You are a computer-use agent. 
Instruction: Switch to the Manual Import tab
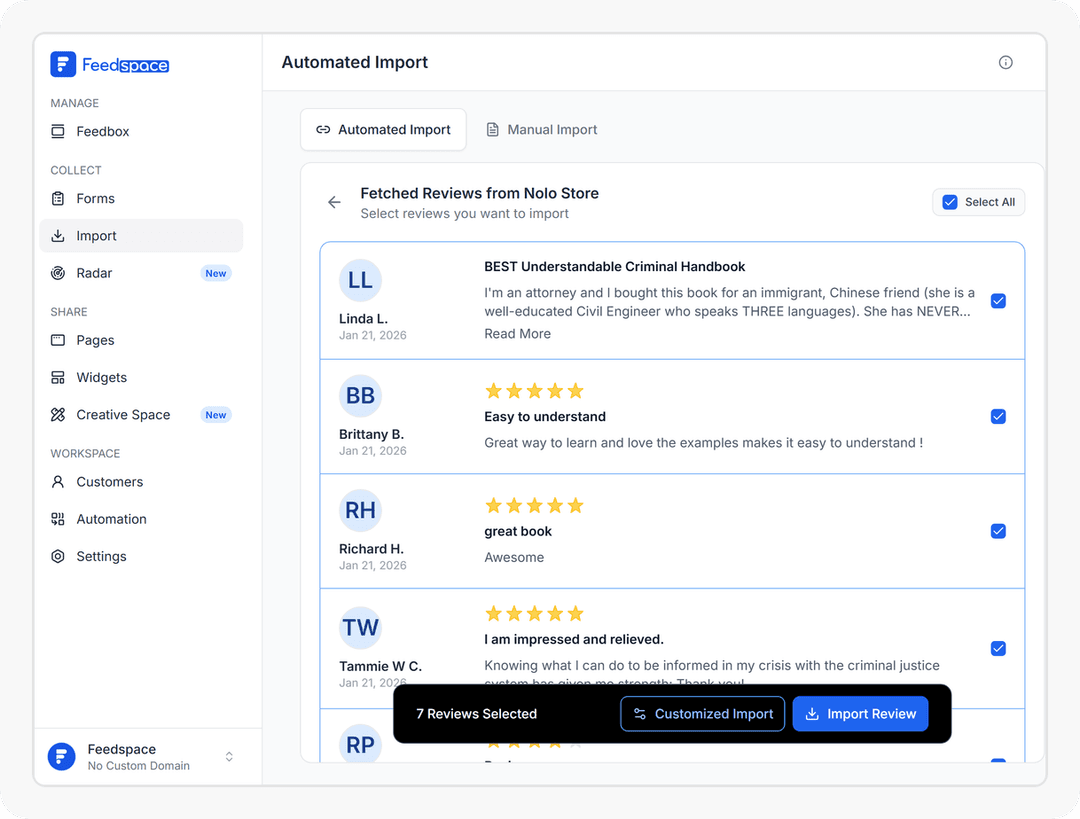pyautogui.click(x=542, y=129)
